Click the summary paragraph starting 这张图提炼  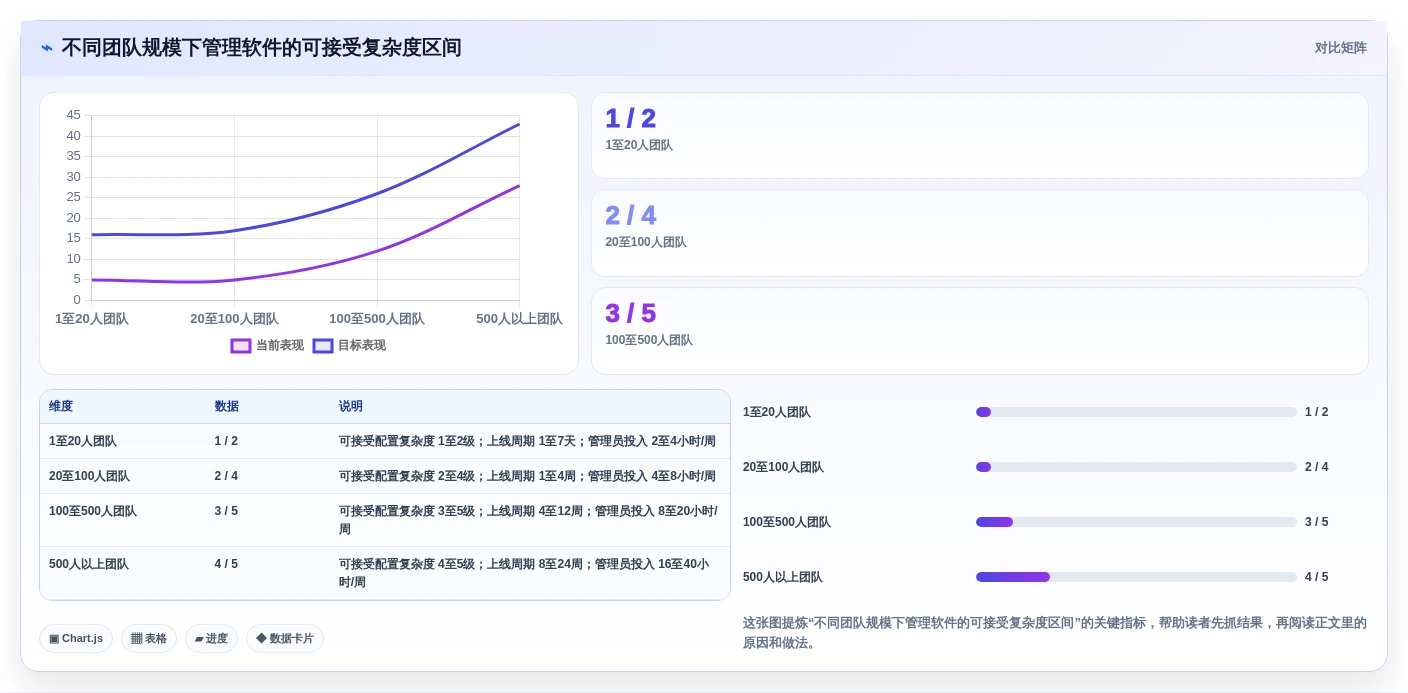point(1055,633)
